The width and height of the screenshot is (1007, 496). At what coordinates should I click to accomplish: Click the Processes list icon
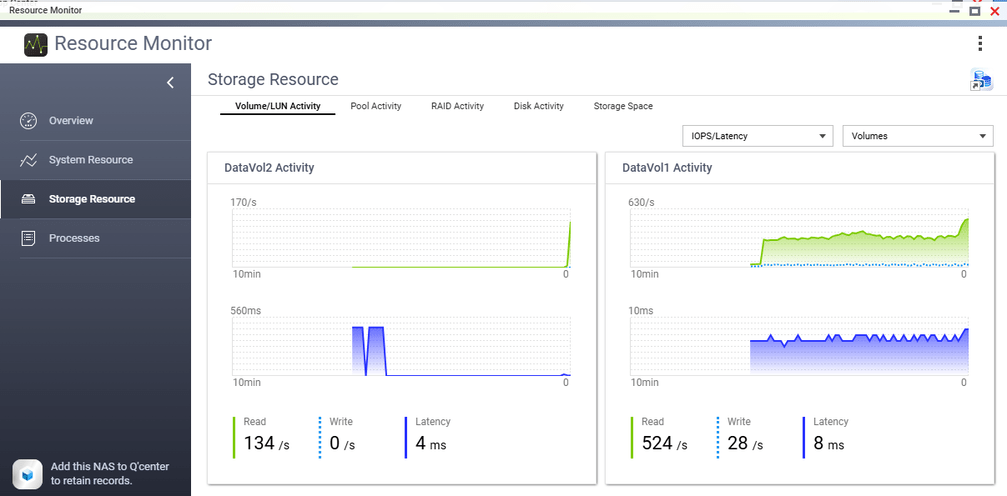(x=28, y=238)
